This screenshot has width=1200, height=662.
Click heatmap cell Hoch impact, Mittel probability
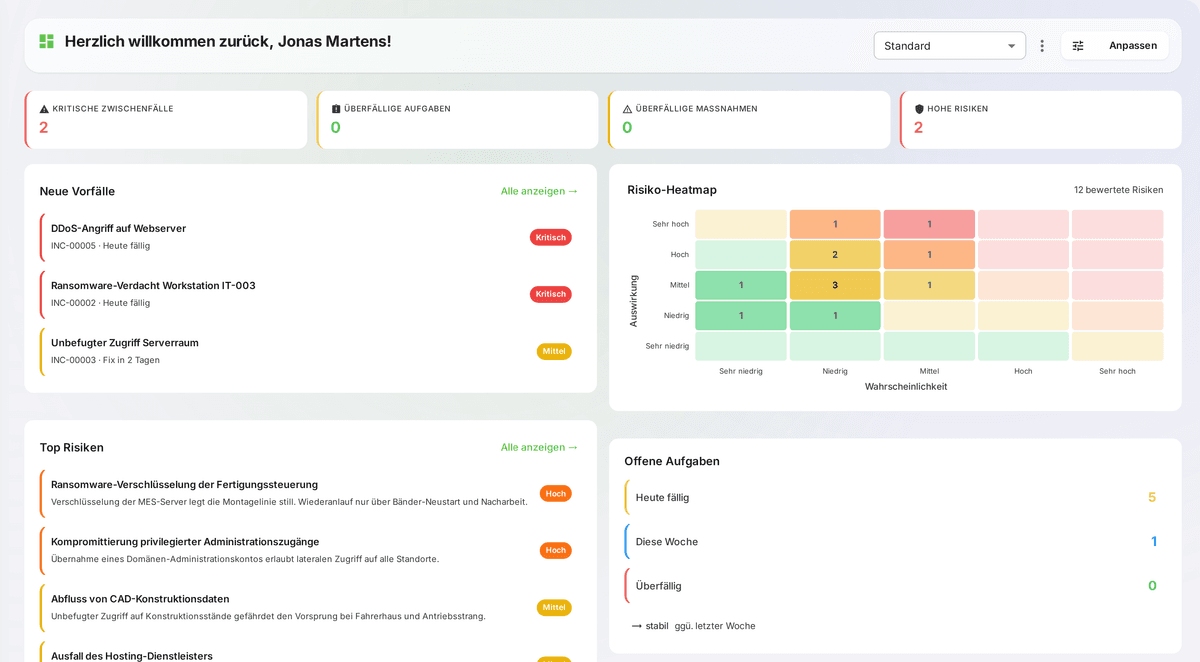929,254
